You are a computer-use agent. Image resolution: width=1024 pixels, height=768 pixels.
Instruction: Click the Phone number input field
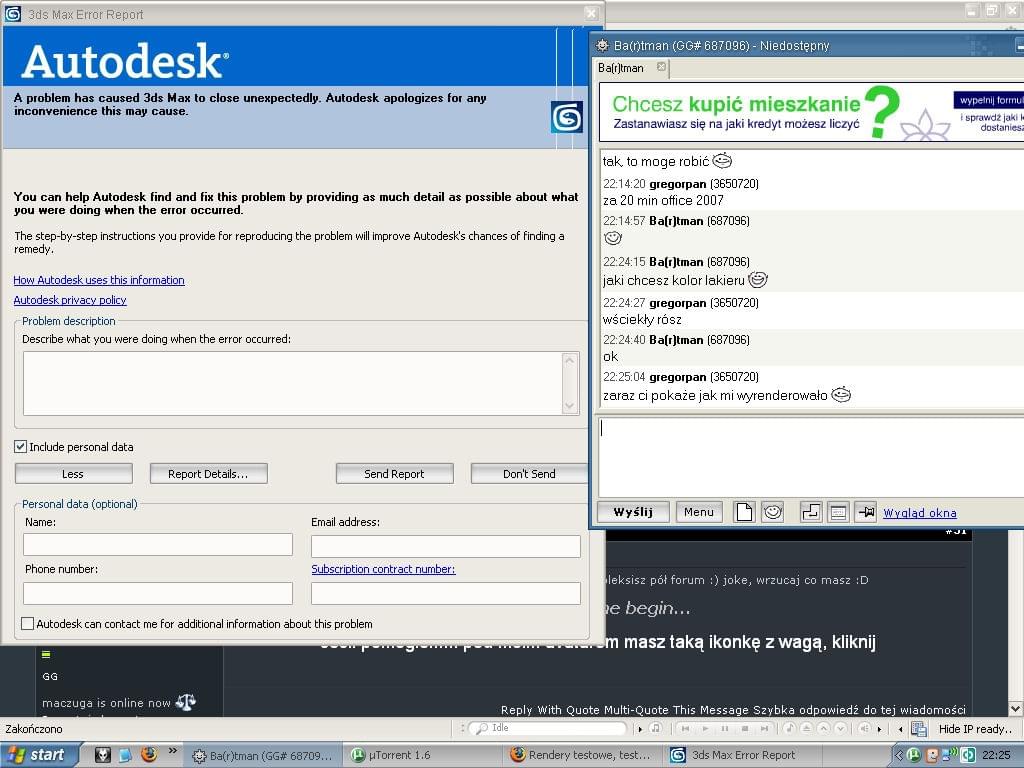point(158,594)
